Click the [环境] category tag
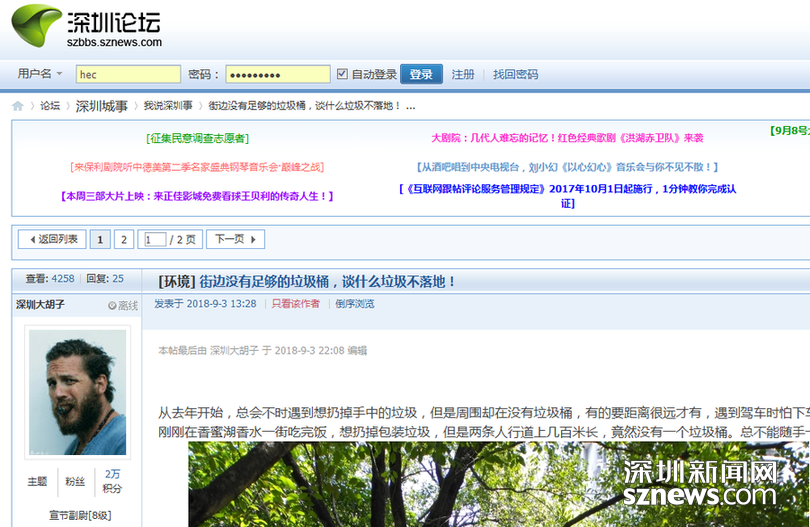 [x=176, y=282]
